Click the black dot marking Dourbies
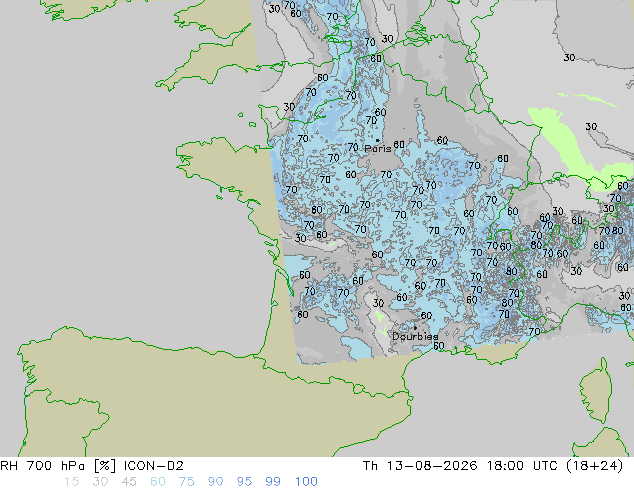 coord(415,328)
